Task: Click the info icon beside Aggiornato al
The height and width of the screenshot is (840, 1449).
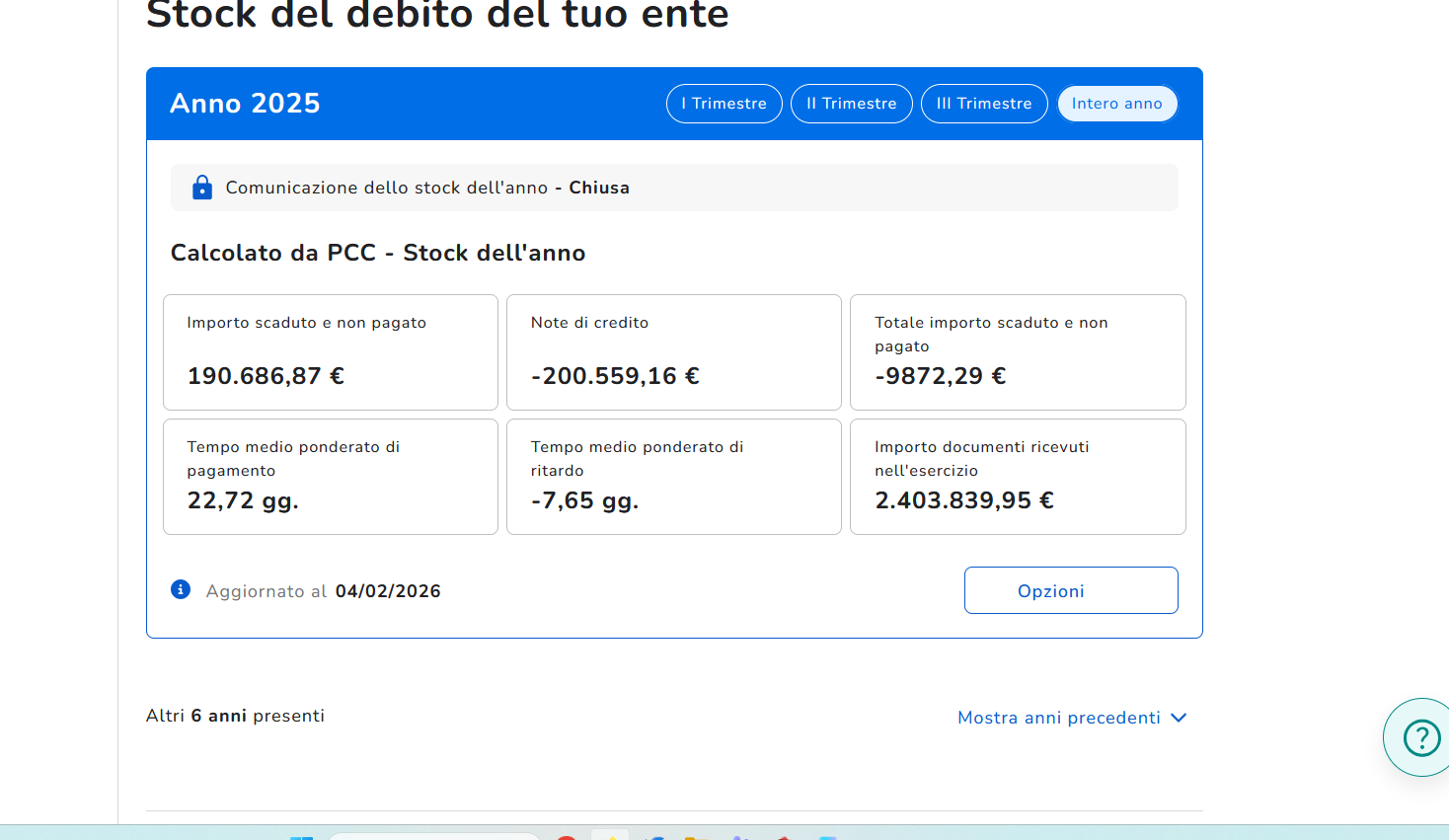Action: point(181,590)
